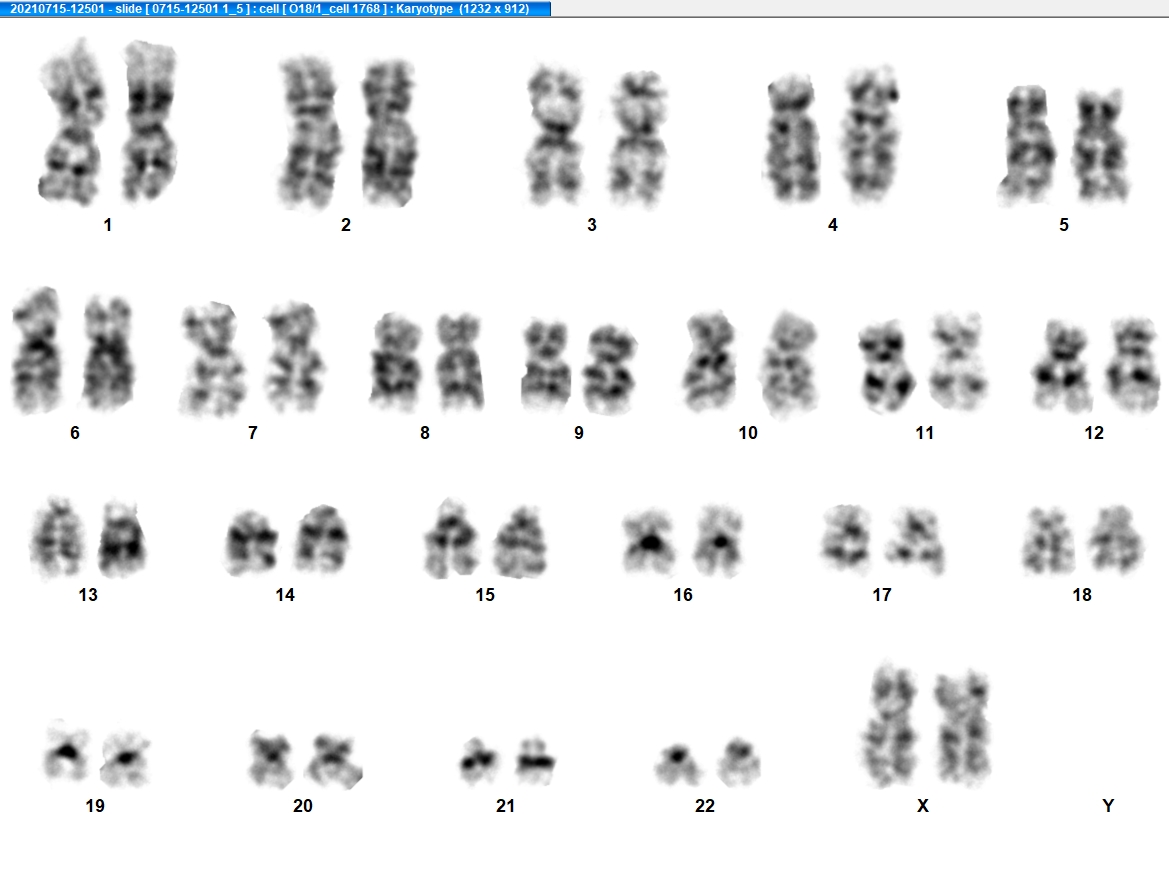Select the chromosome 13 pair image
1169x891 pixels.
pos(88,538)
